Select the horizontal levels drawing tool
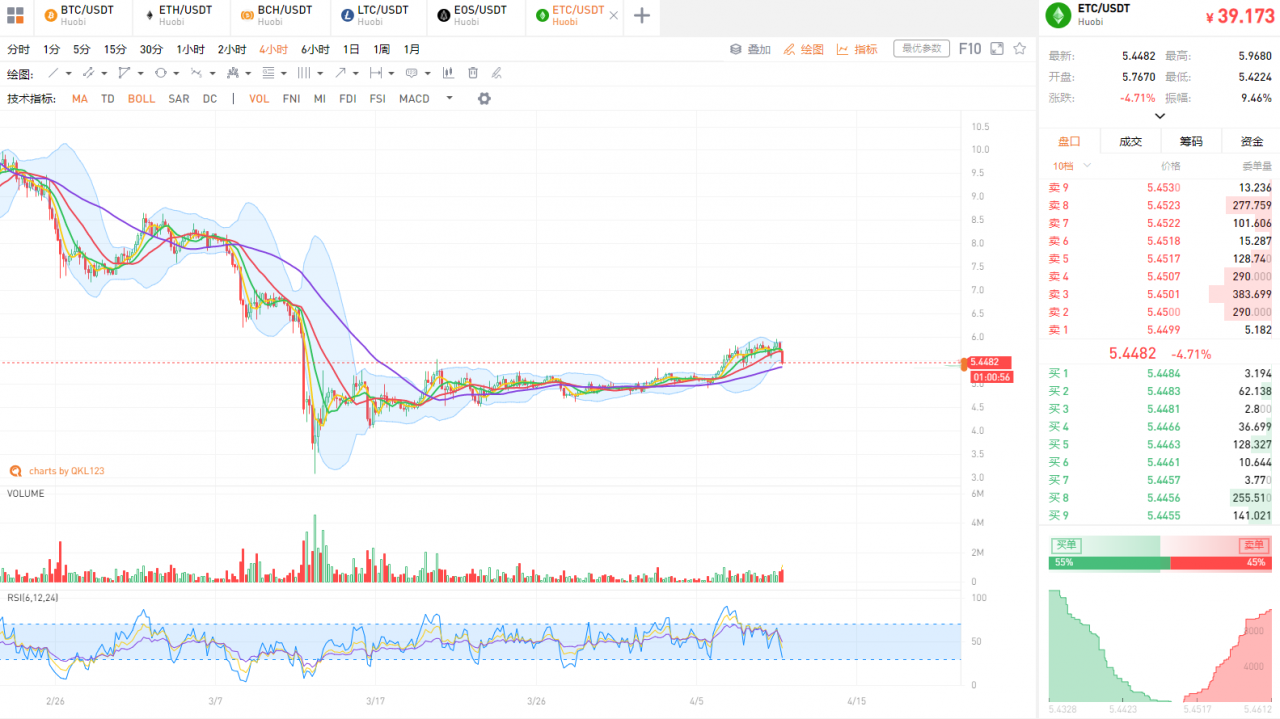The height and width of the screenshot is (719, 1280). [x=268, y=73]
